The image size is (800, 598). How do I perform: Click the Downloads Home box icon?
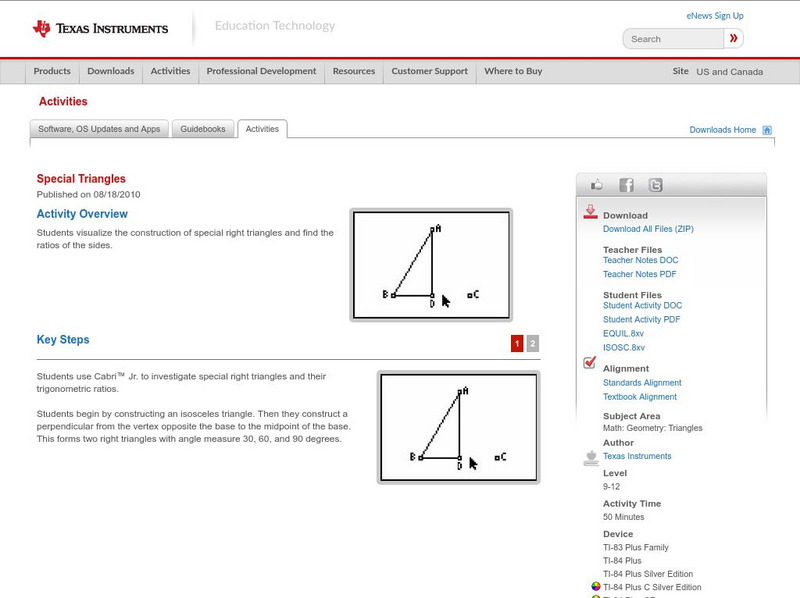tap(766, 130)
